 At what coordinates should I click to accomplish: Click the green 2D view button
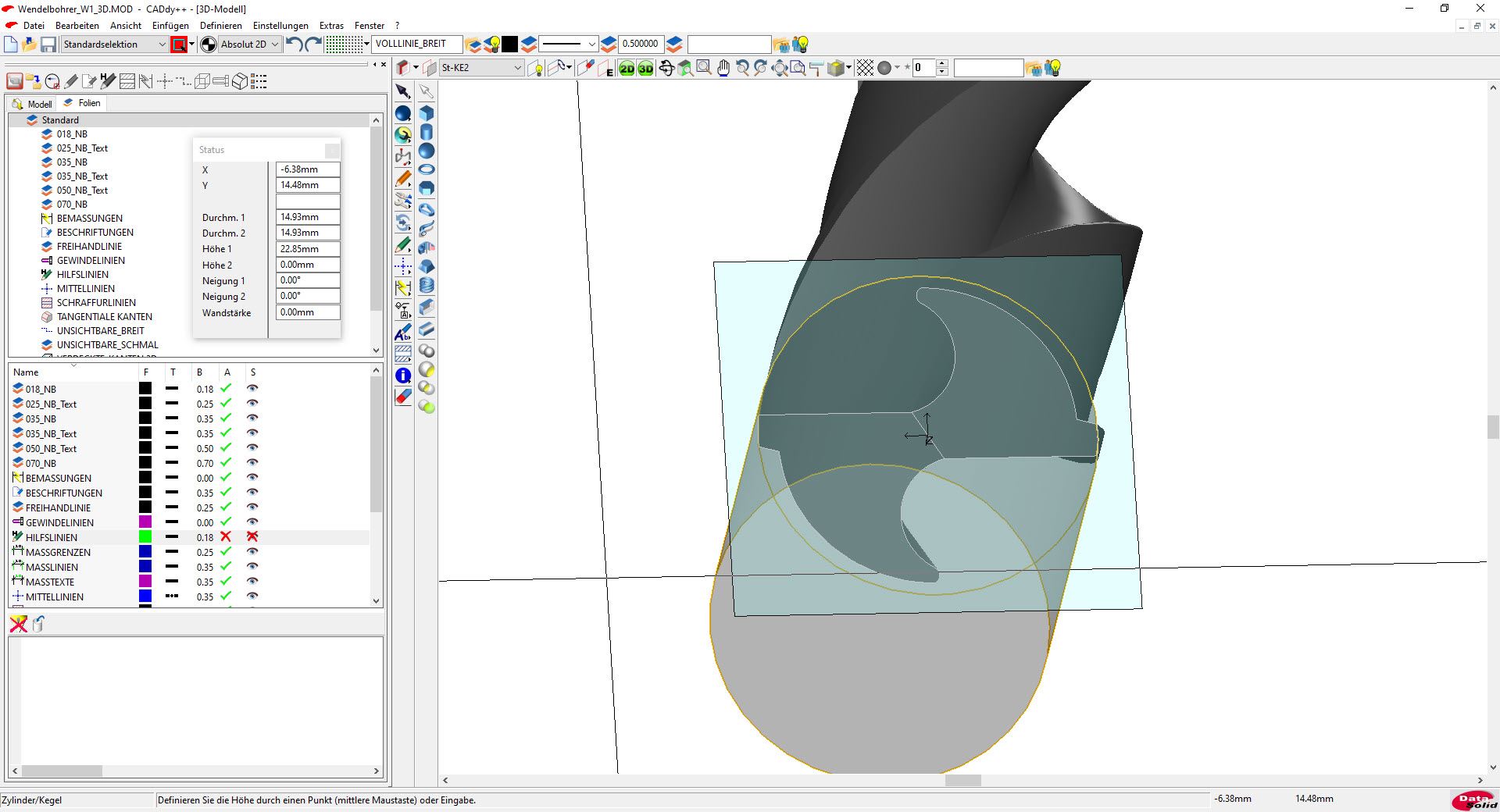[x=627, y=69]
